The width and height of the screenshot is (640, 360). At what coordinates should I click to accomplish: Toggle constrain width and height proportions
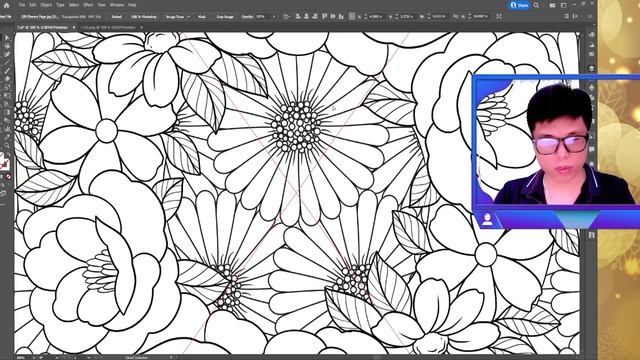pyautogui.click(x=456, y=17)
